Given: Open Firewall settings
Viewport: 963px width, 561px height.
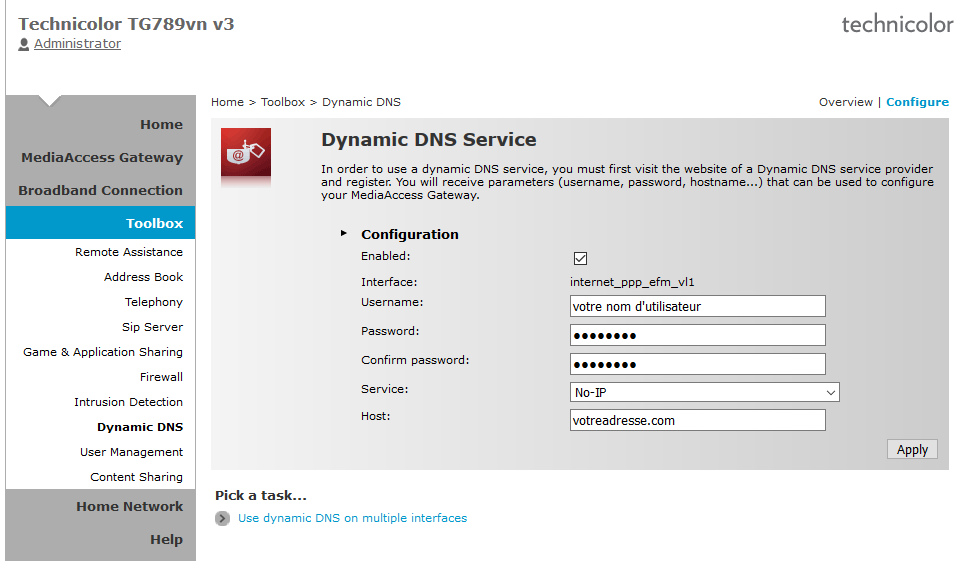Looking at the screenshot, I should (x=161, y=377).
